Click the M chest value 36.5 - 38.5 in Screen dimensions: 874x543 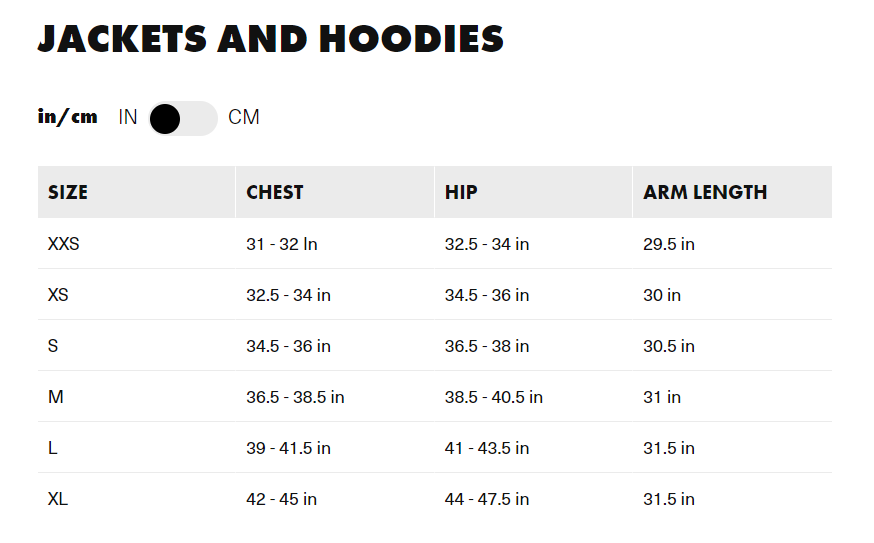295,397
